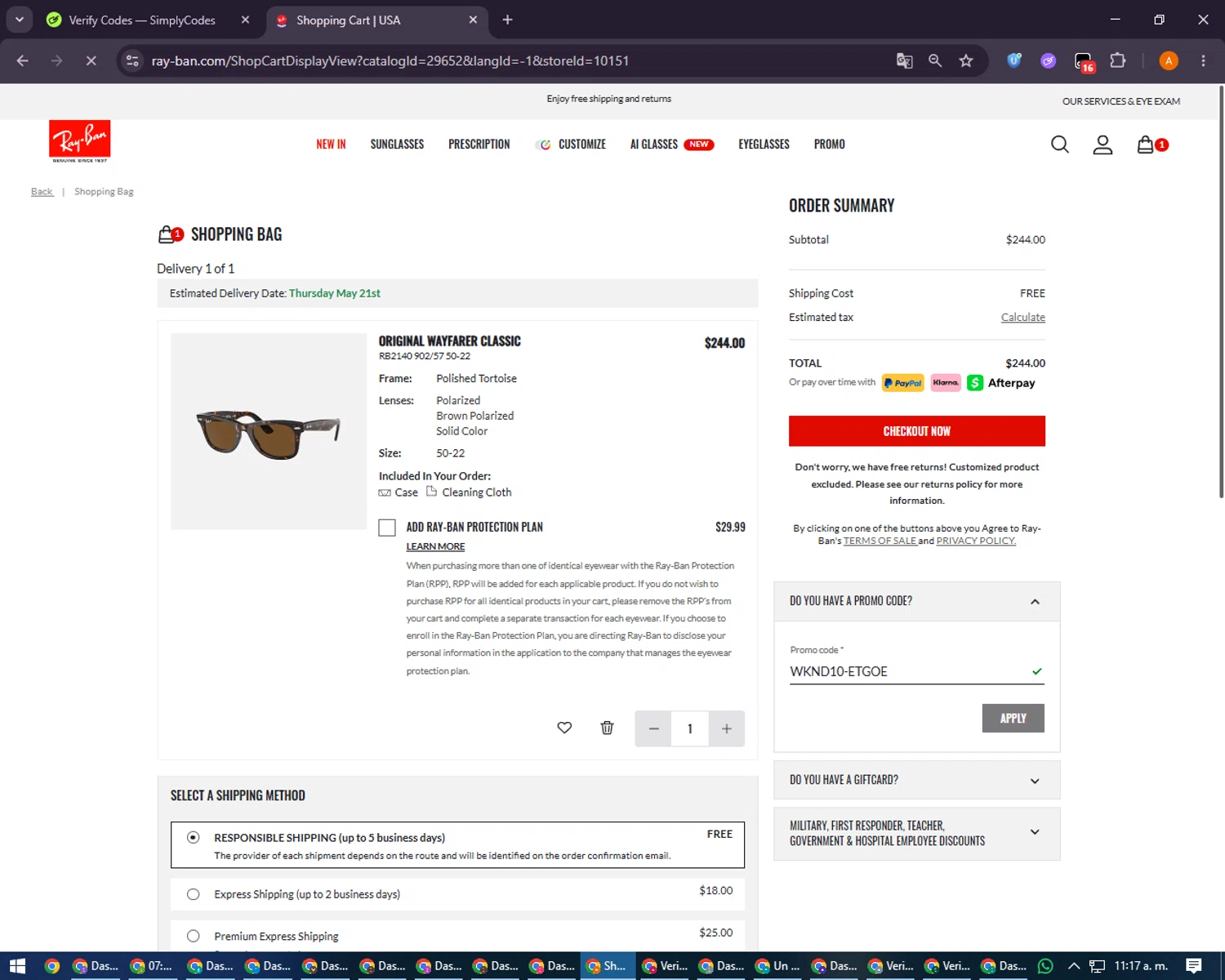Open Prescription menu
The height and width of the screenshot is (980, 1225).
(x=479, y=144)
